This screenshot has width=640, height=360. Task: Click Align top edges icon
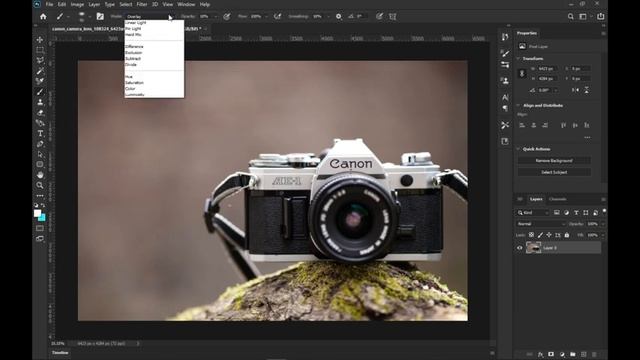pos(563,125)
